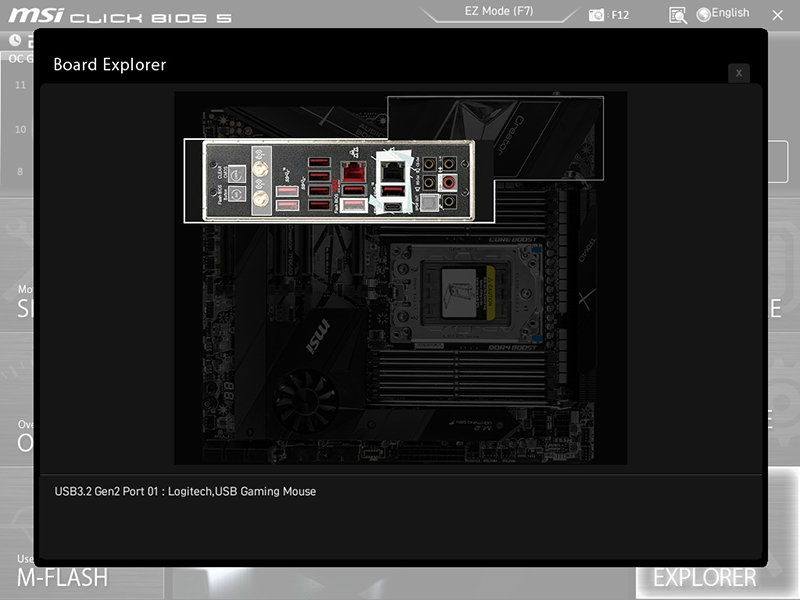This screenshot has height=600, width=800.
Task: Close the Board Explorer dialog
Action: click(738, 73)
